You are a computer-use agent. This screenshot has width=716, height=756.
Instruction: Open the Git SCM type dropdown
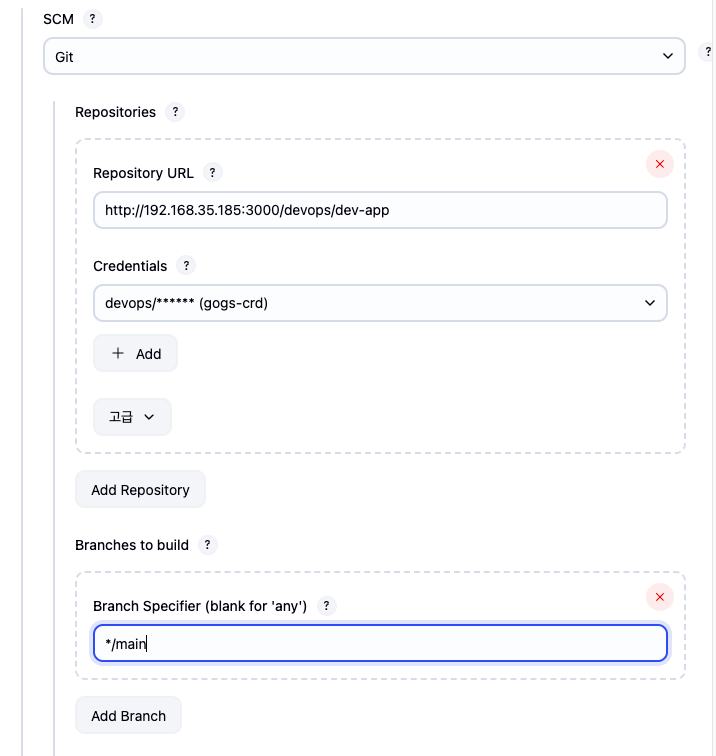pos(364,57)
